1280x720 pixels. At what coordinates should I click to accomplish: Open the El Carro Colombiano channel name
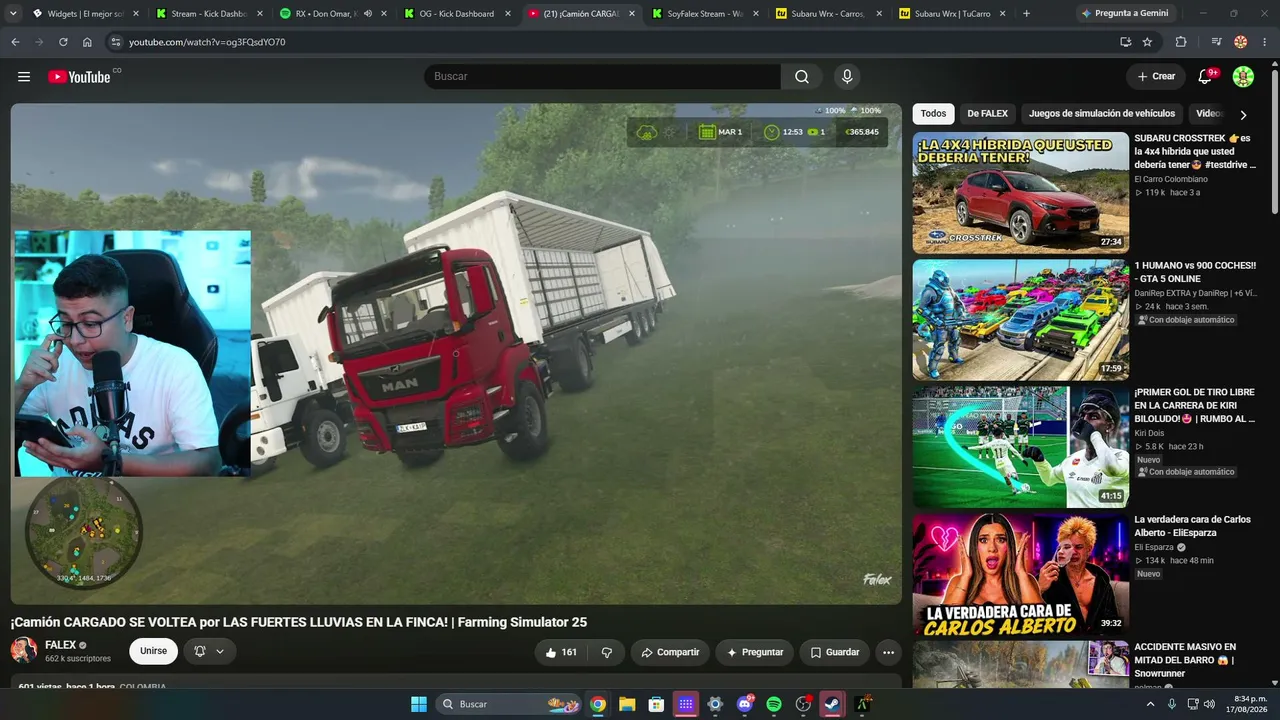pyautogui.click(x=1171, y=179)
